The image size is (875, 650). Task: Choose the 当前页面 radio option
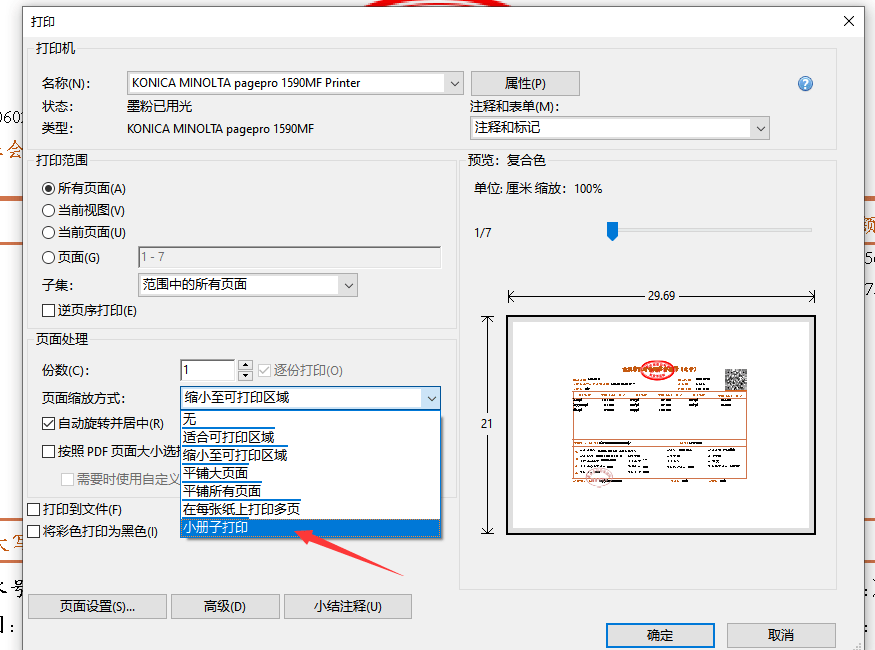point(48,232)
